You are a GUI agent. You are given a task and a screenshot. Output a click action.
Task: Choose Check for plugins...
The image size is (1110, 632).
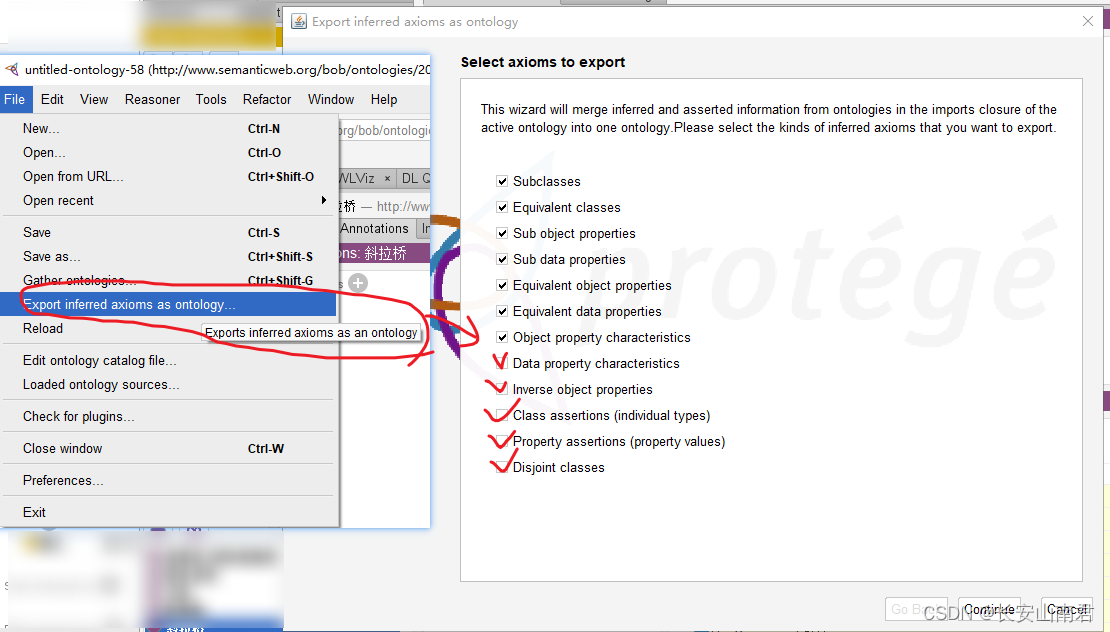pos(169,417)
